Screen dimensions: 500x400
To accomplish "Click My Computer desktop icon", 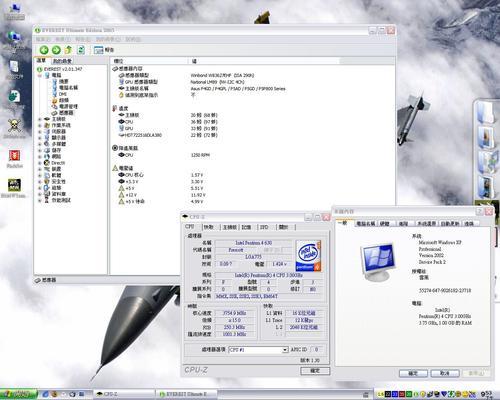I will point(14,11).
